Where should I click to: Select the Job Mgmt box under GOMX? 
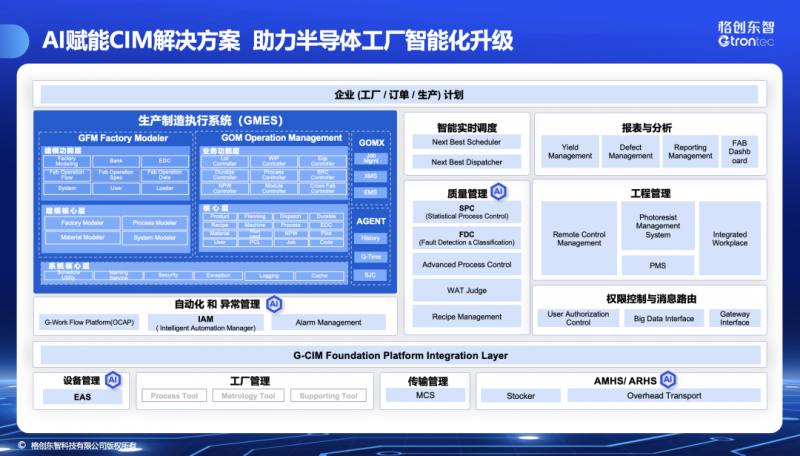371,159
